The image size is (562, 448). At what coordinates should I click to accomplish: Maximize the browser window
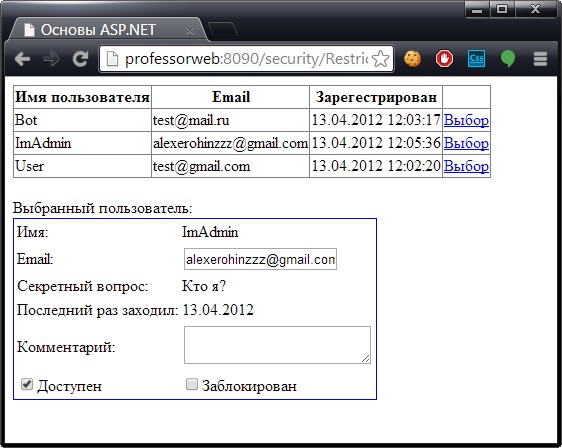coord(502,9)
